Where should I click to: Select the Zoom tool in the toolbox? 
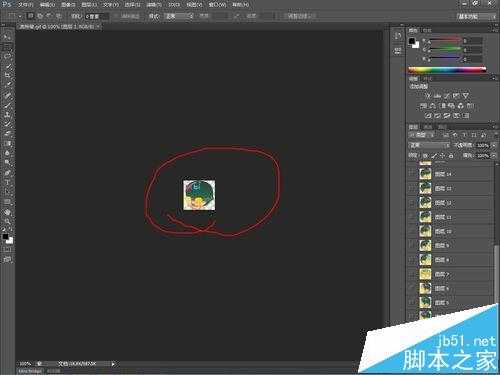click(x=7, y=222)
